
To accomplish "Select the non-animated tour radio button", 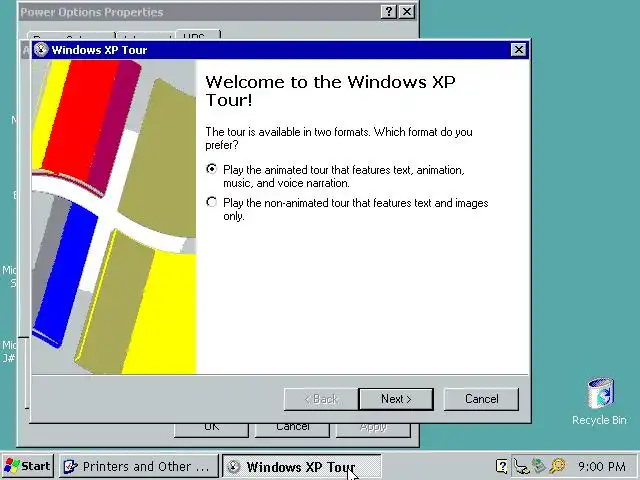I will coord(211,202).
